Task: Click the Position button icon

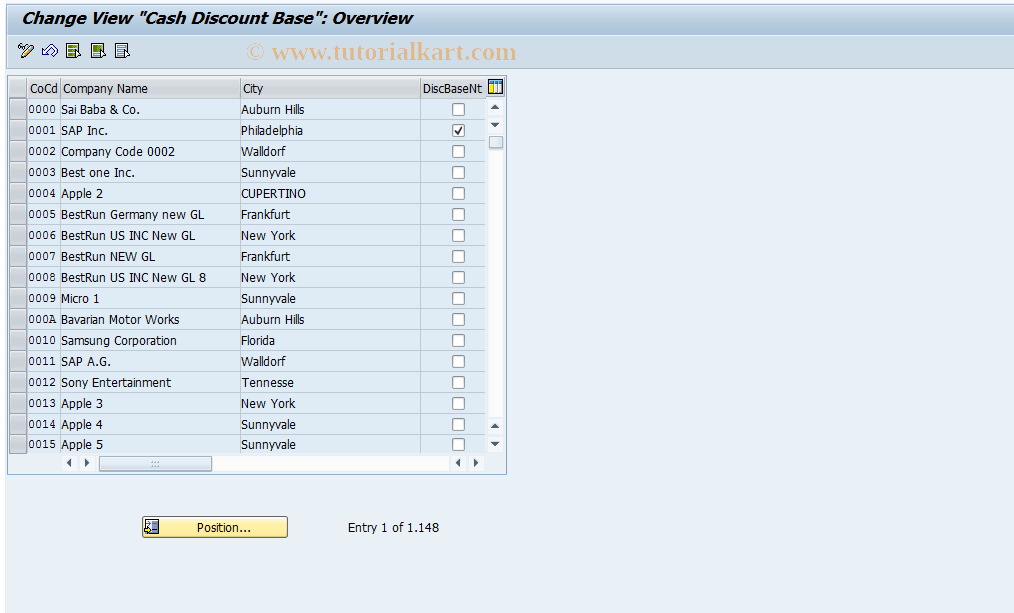Action: 152,527
